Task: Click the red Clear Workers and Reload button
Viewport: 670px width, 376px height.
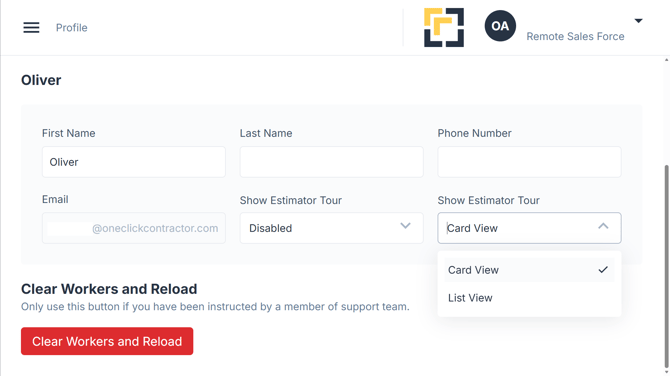Action: 107,341
